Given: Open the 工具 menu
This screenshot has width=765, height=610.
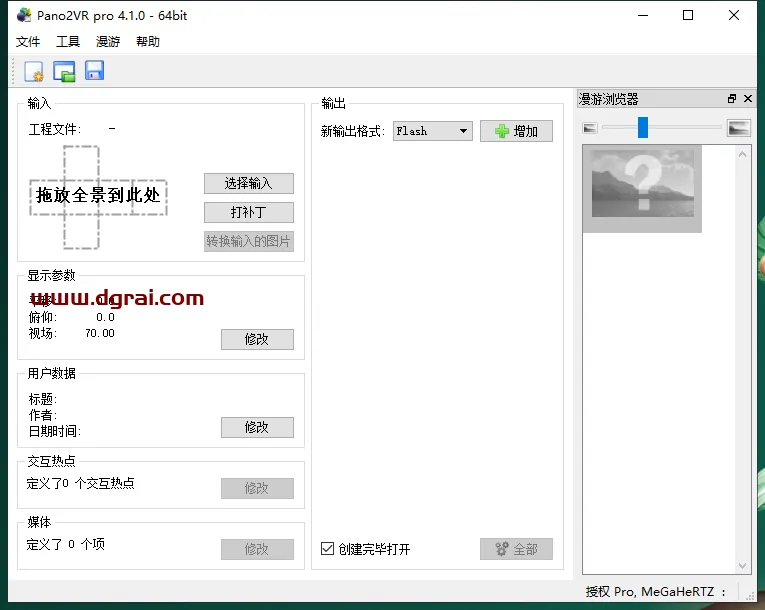Looking at the screenshot, I should click(x=68, y=41).
